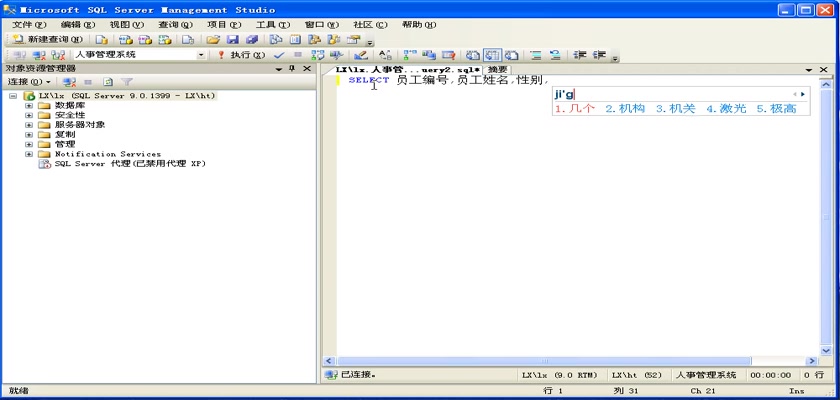Design the query in the editor
Screen dimensions: 840x400
pyautogui.click(x=361, y=55)
